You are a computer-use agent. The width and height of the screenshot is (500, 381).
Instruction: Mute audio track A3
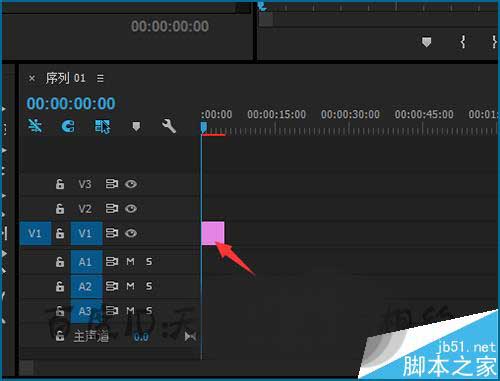[x=130, y=311]
